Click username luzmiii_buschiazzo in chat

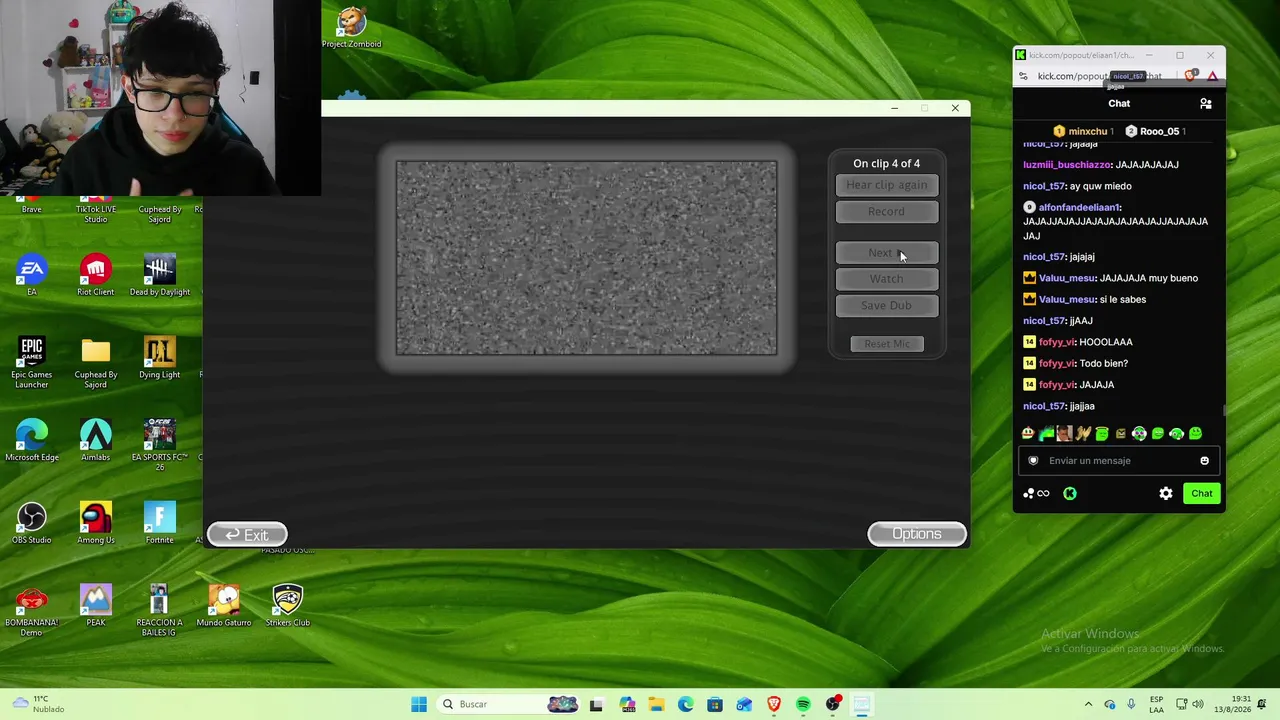(1067, 165)
